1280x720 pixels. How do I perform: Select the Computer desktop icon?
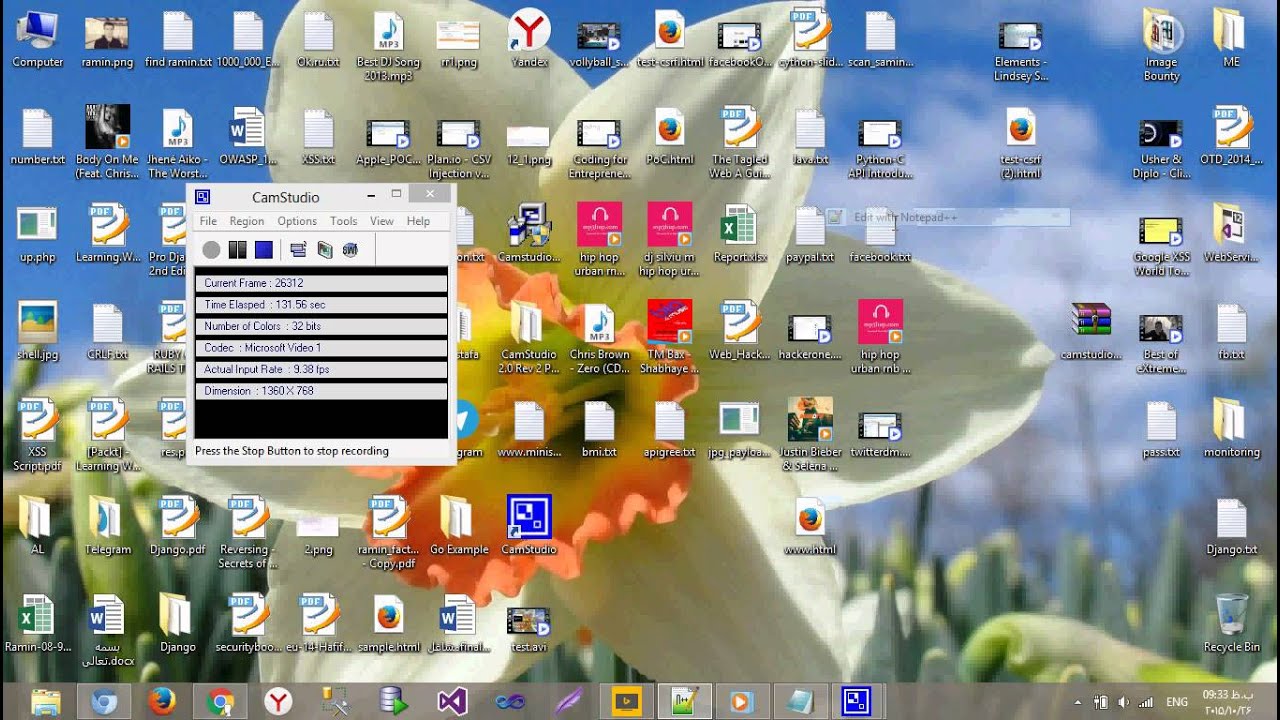tap(38, 40)
